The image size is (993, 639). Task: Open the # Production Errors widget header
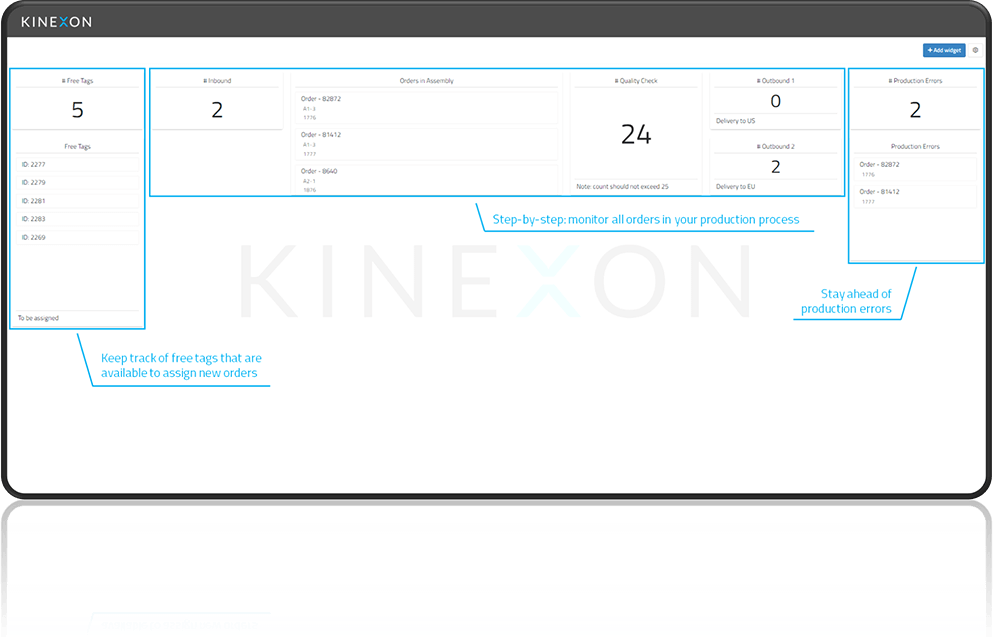click(915, 81)
